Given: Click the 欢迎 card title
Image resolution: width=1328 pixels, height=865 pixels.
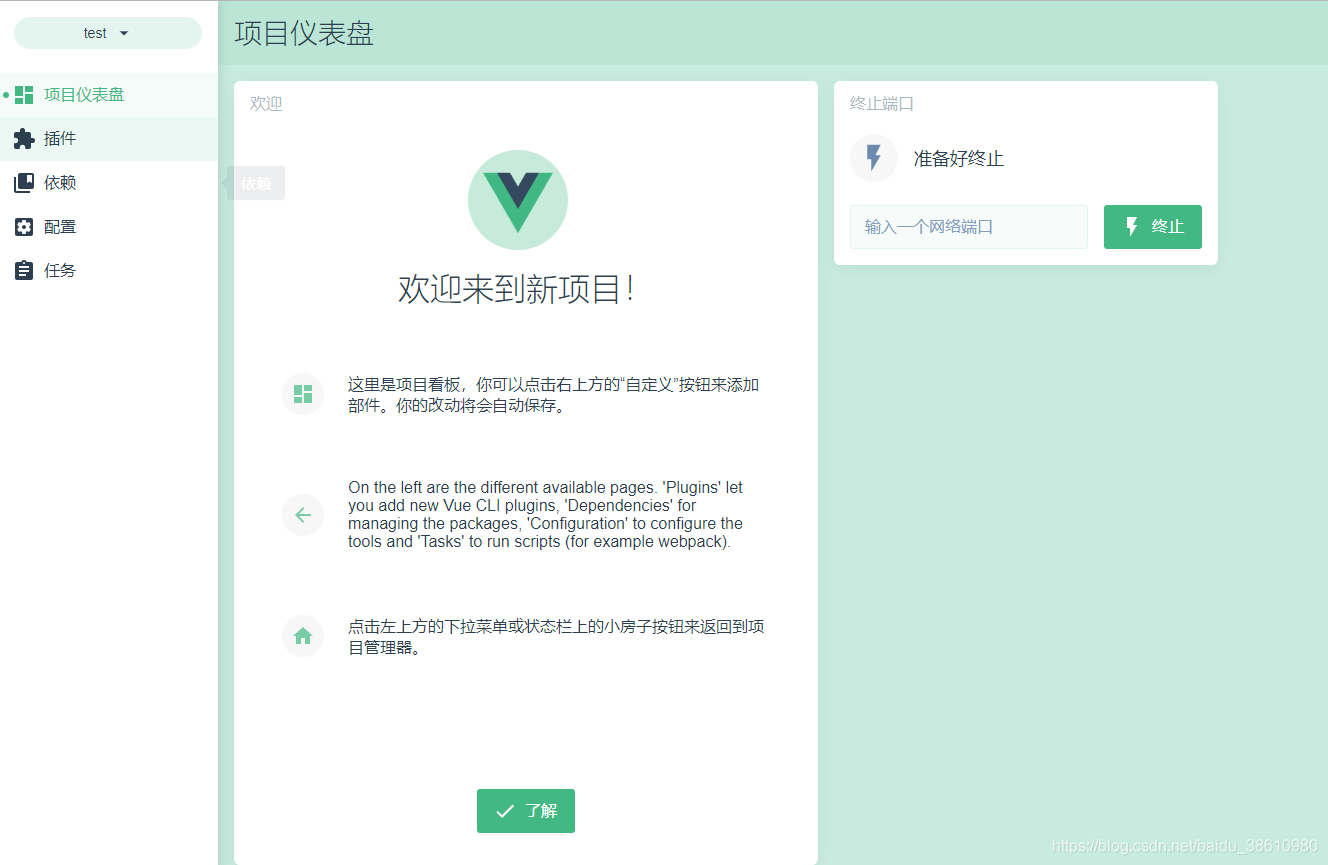Looking at the screenshot, I should [266, 103].
